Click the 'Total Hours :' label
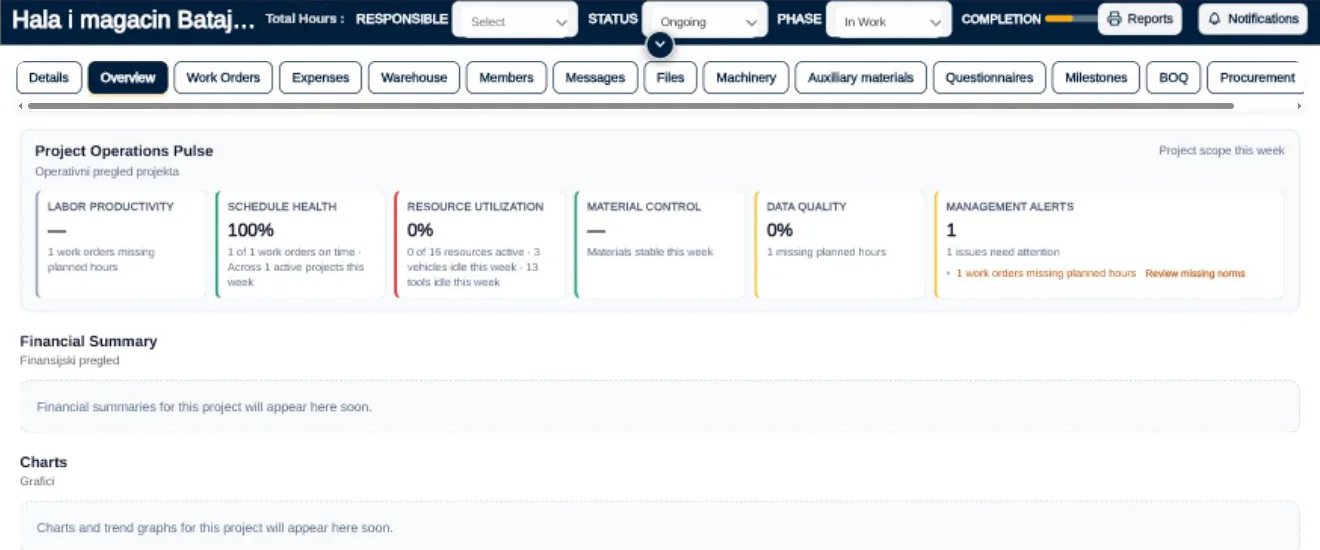This screenshot has height=550, width=1320. pyautogui.click(x=305, y=19)
